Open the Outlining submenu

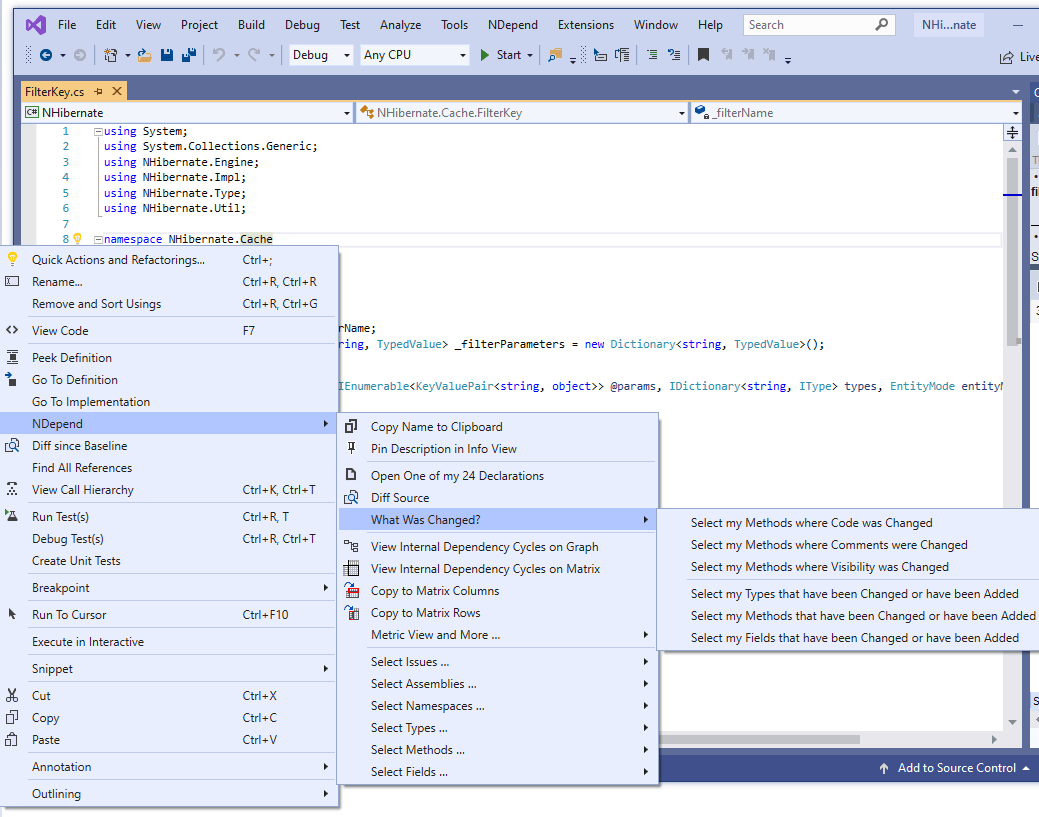pyautogui.click(x=170, y=794)
